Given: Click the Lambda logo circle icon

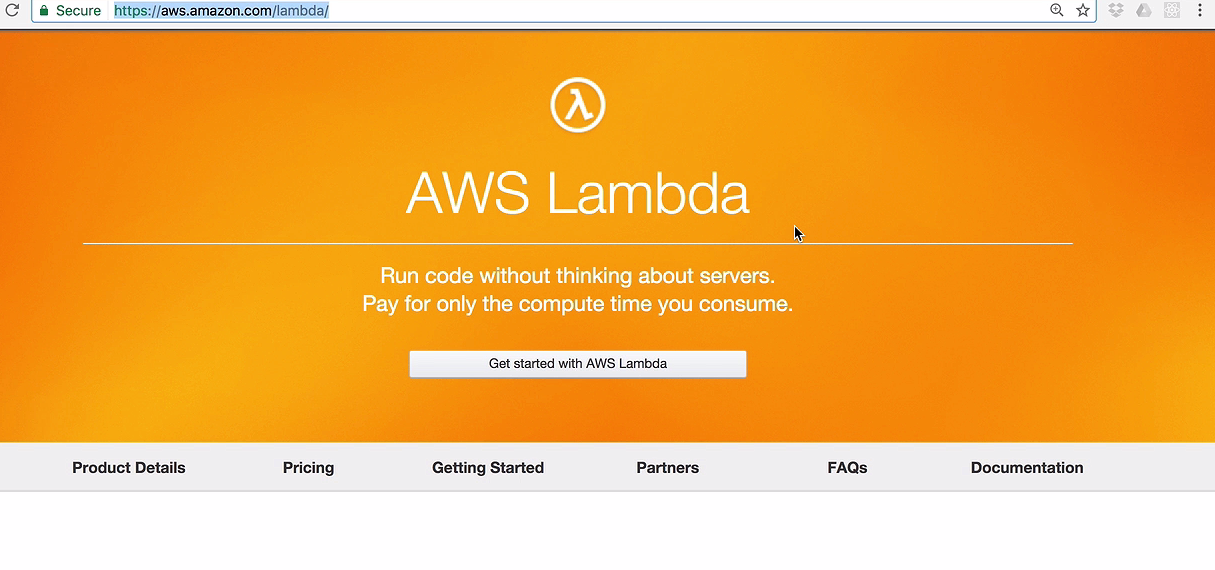Looking at the screenshot, I should (578, 105).
